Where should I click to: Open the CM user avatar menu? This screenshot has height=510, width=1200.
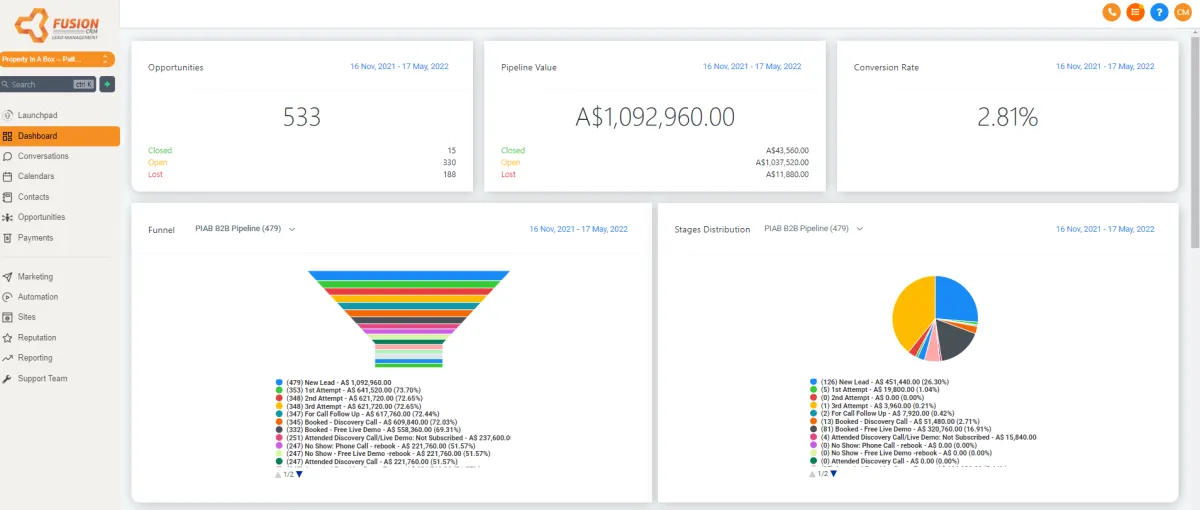click(1183, 12)
